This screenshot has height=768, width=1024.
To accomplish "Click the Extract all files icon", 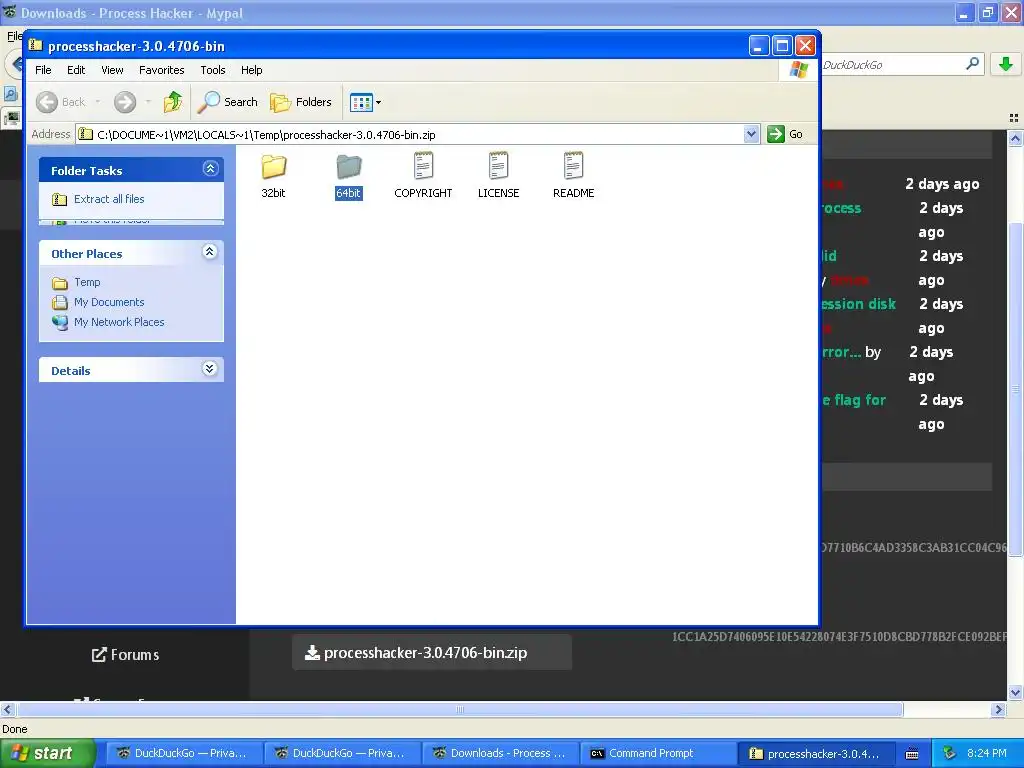I will click(x=59, y=199).
